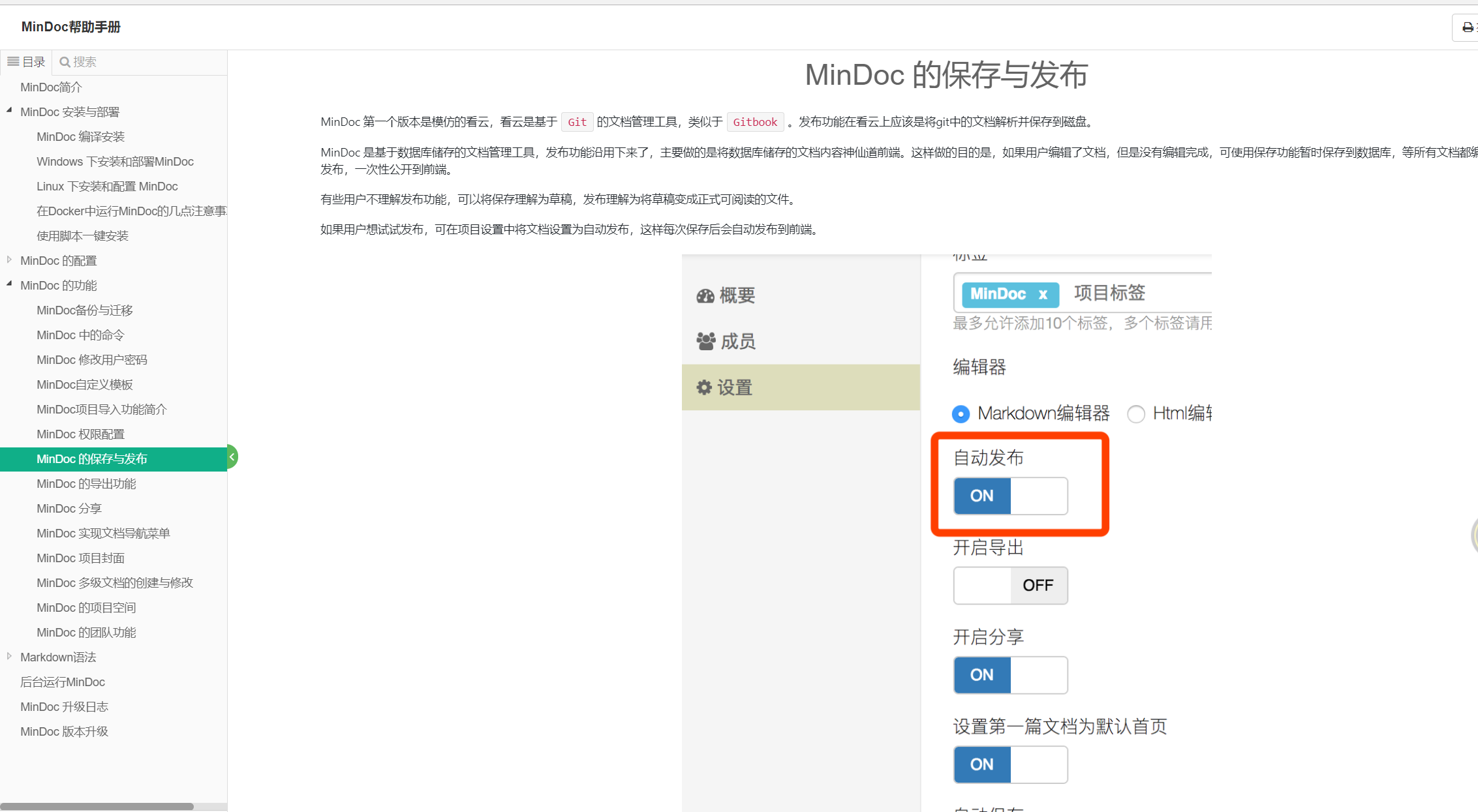Click the search magnifier icon in sidebar
This screenshot has width=1478, height=812.
pos(65,62)
